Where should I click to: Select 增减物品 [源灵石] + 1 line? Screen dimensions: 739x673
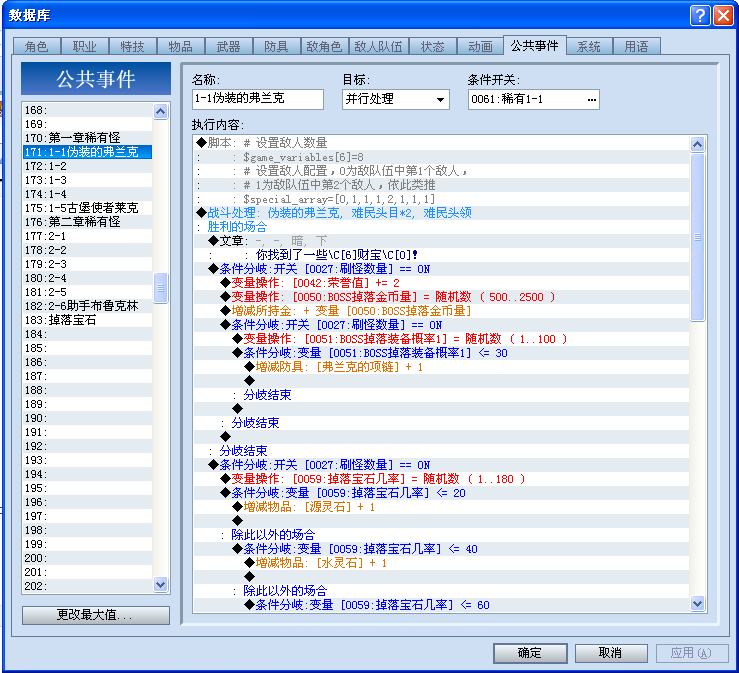[442, 507]
